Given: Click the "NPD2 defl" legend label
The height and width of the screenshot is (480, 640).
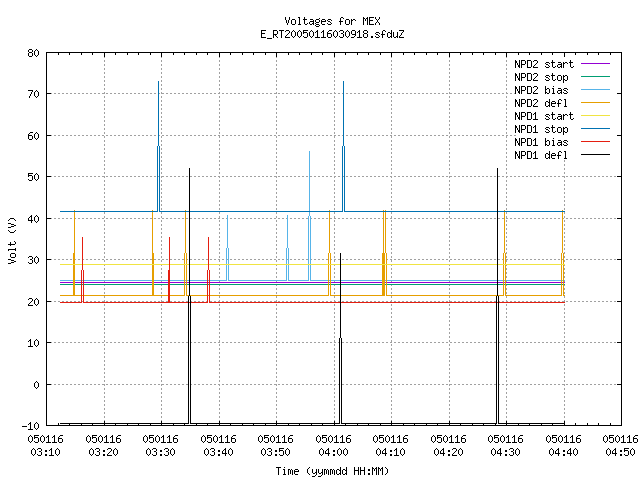Looking at the screenshot, I should 541,103.
